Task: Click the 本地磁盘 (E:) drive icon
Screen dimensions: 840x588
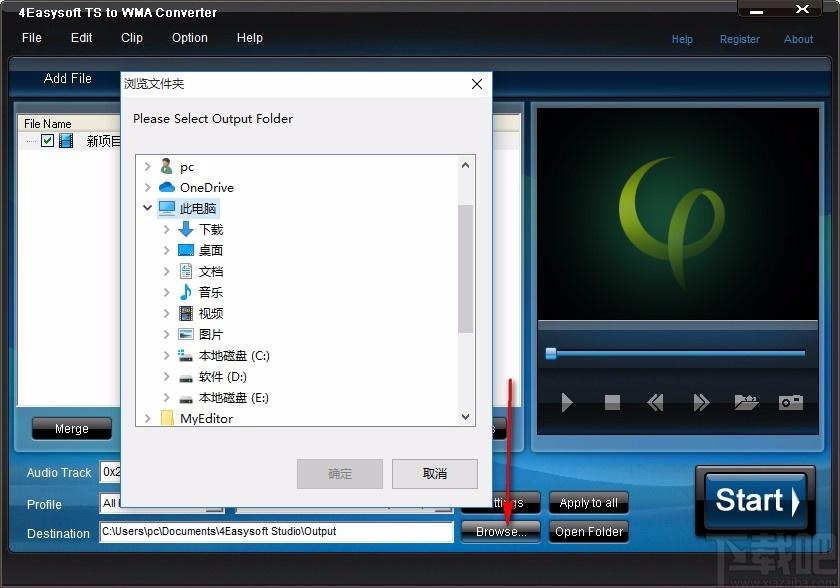Action: pos(186,399)
